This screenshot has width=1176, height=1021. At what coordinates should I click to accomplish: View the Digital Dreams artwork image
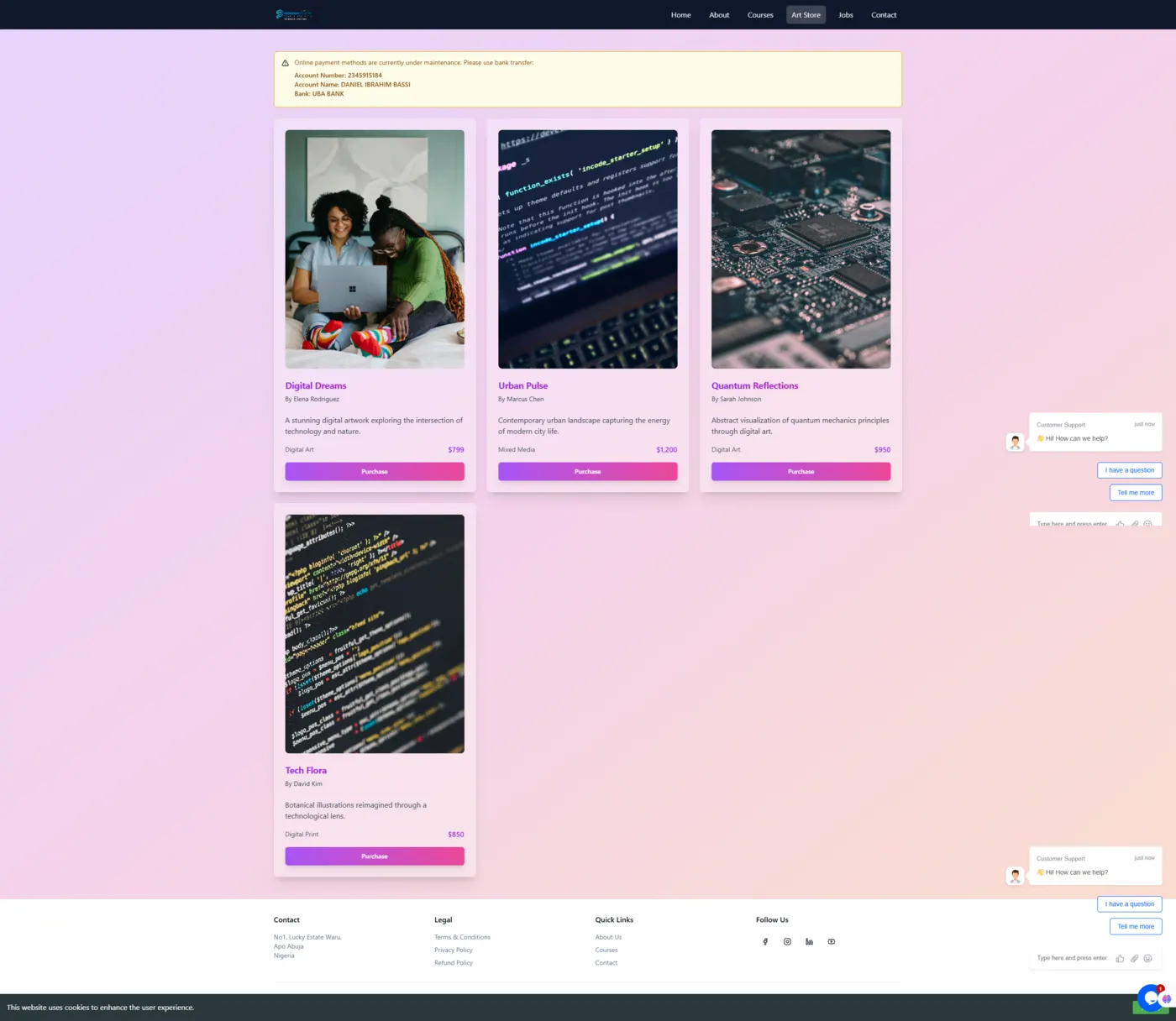(375, 249)
